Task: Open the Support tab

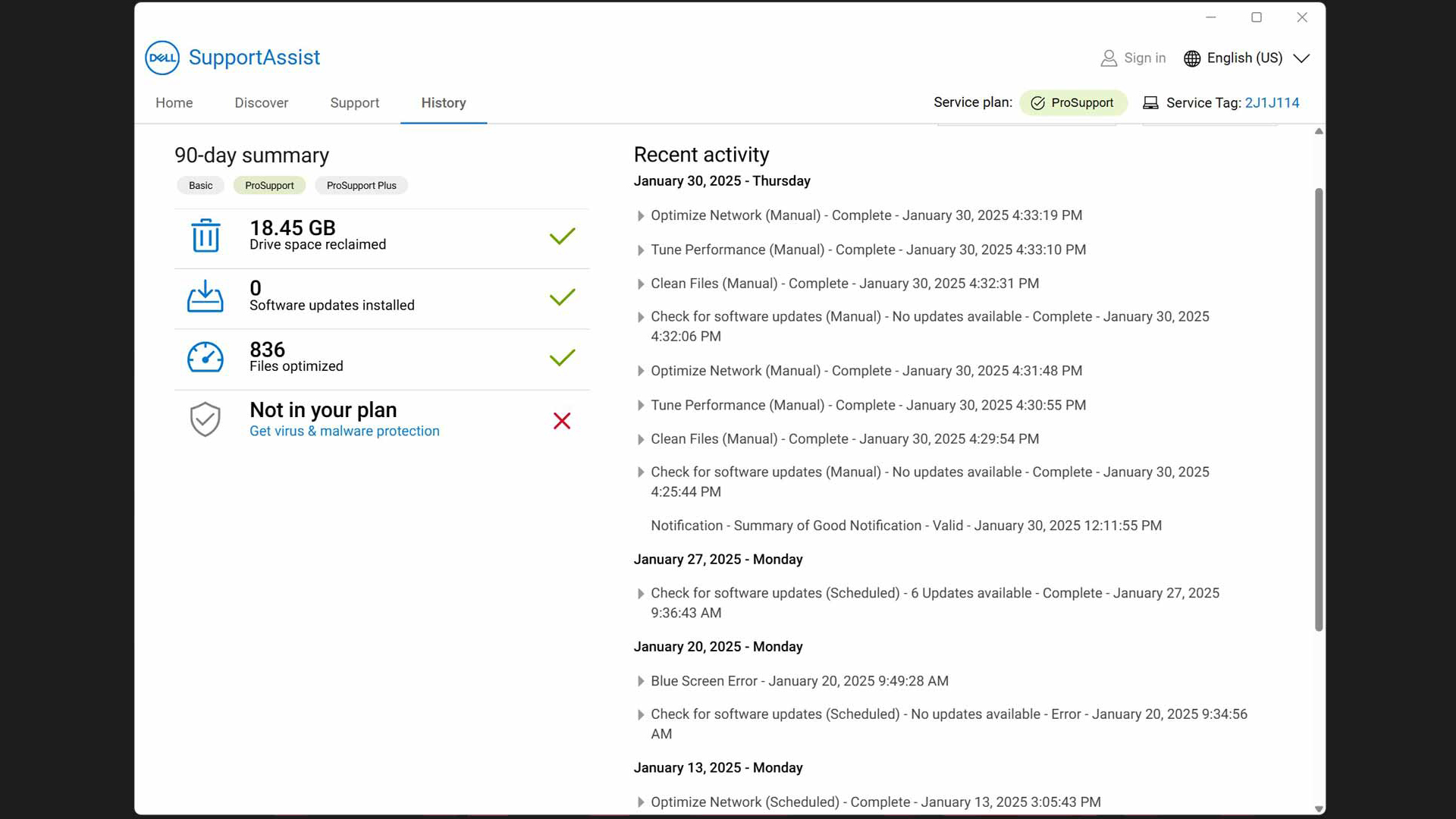Action: (354, 103)
